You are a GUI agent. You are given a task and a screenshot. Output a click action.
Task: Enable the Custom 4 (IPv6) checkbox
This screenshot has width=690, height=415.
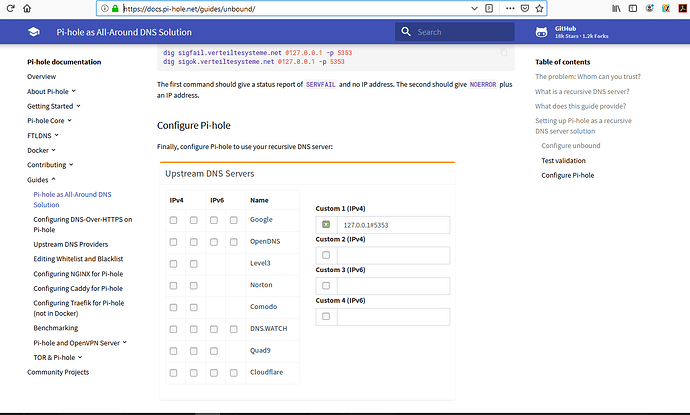point(326,316)
